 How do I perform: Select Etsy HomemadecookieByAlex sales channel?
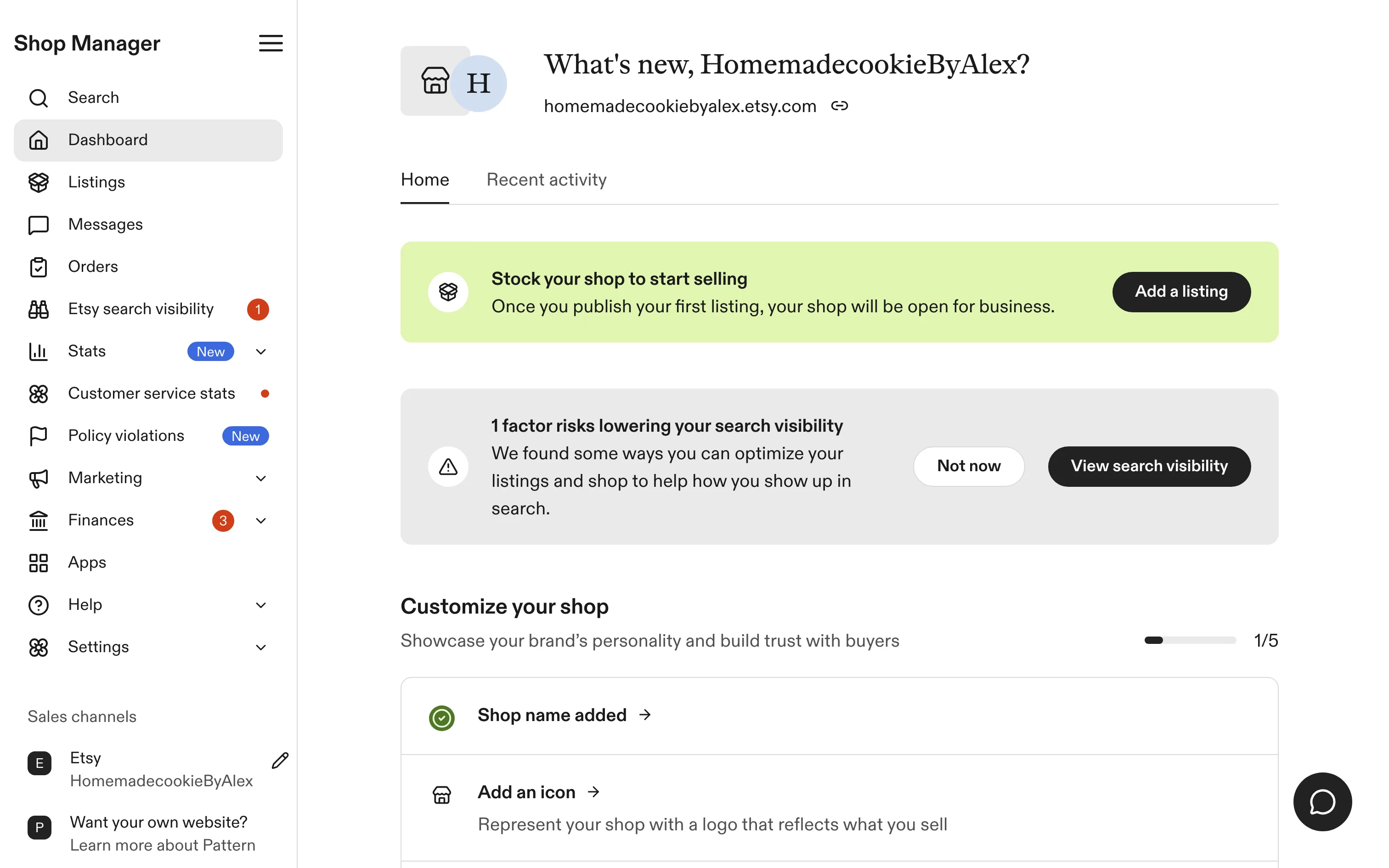(148, 769)
